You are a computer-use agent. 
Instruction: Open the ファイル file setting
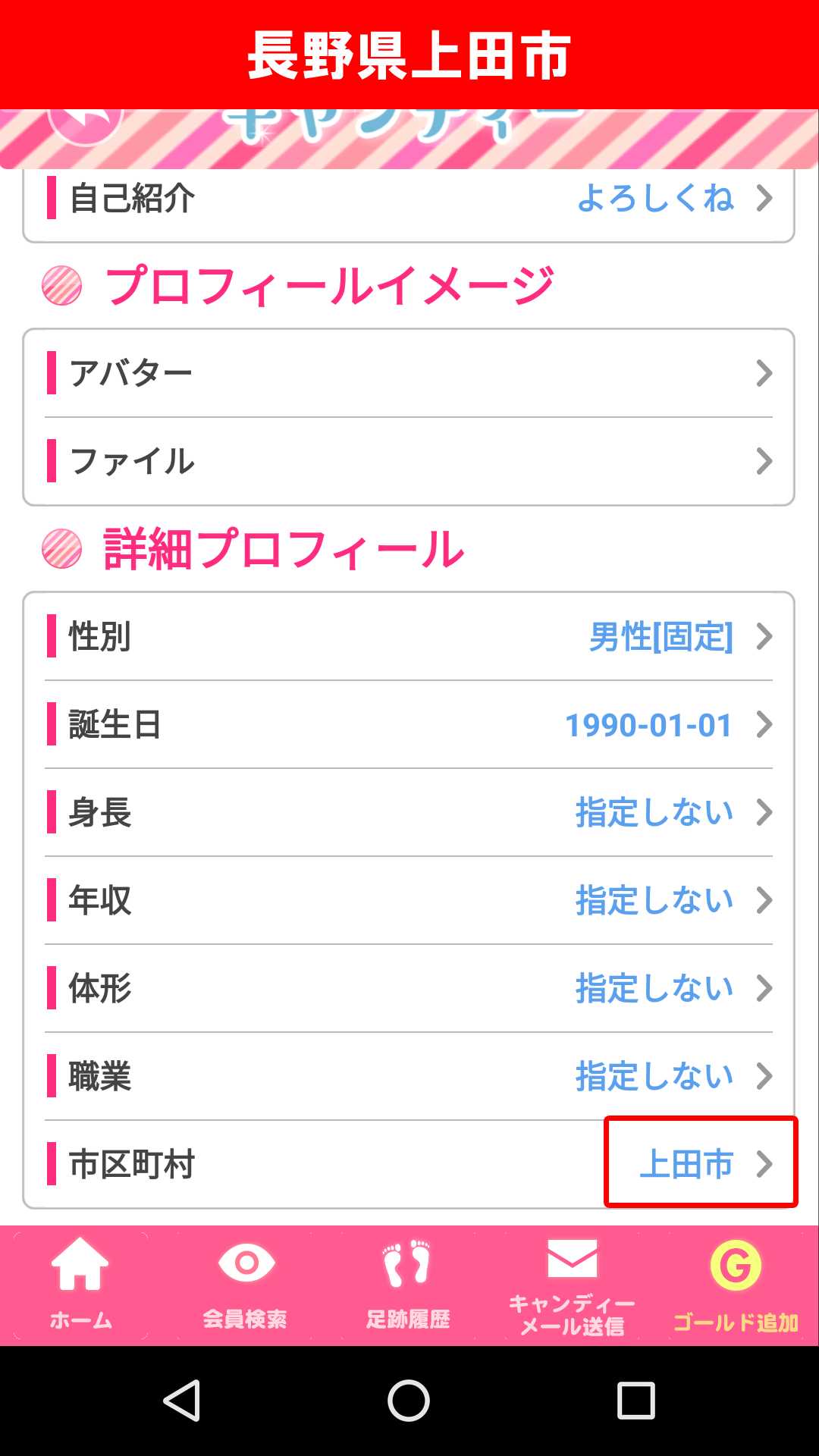[x=409, y=461]
